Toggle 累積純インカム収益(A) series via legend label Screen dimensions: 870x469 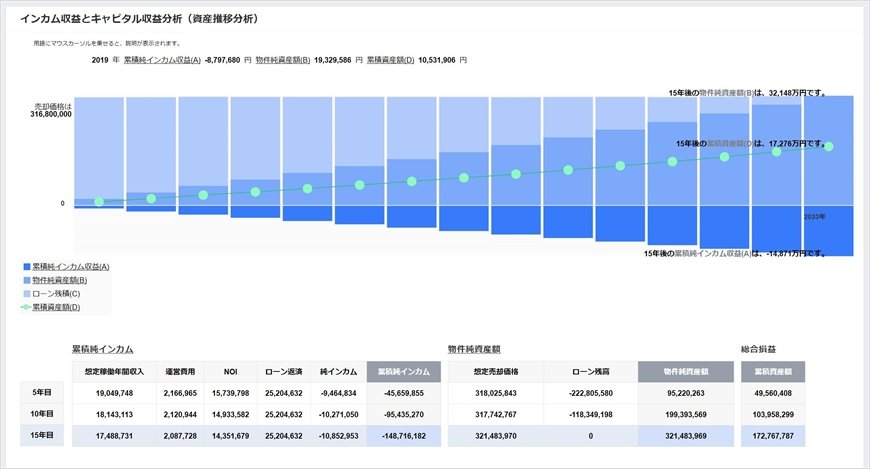click(x=72, y=267)
